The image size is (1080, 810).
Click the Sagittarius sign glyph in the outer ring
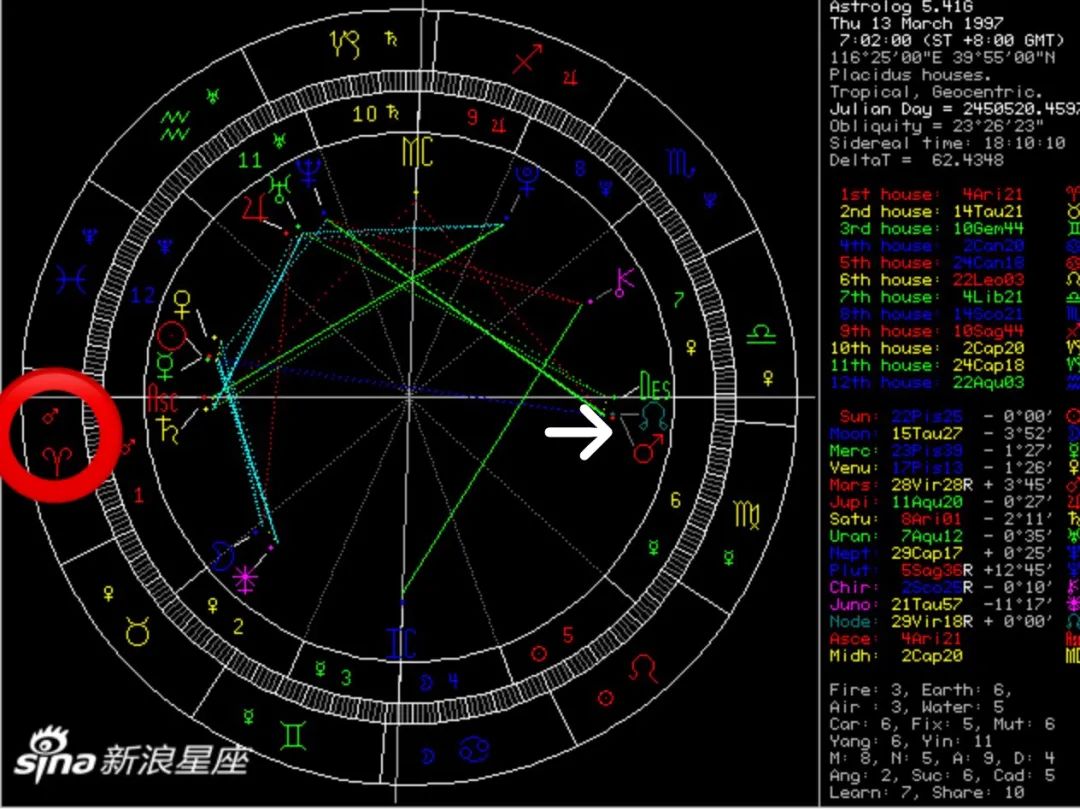[528, 59]
